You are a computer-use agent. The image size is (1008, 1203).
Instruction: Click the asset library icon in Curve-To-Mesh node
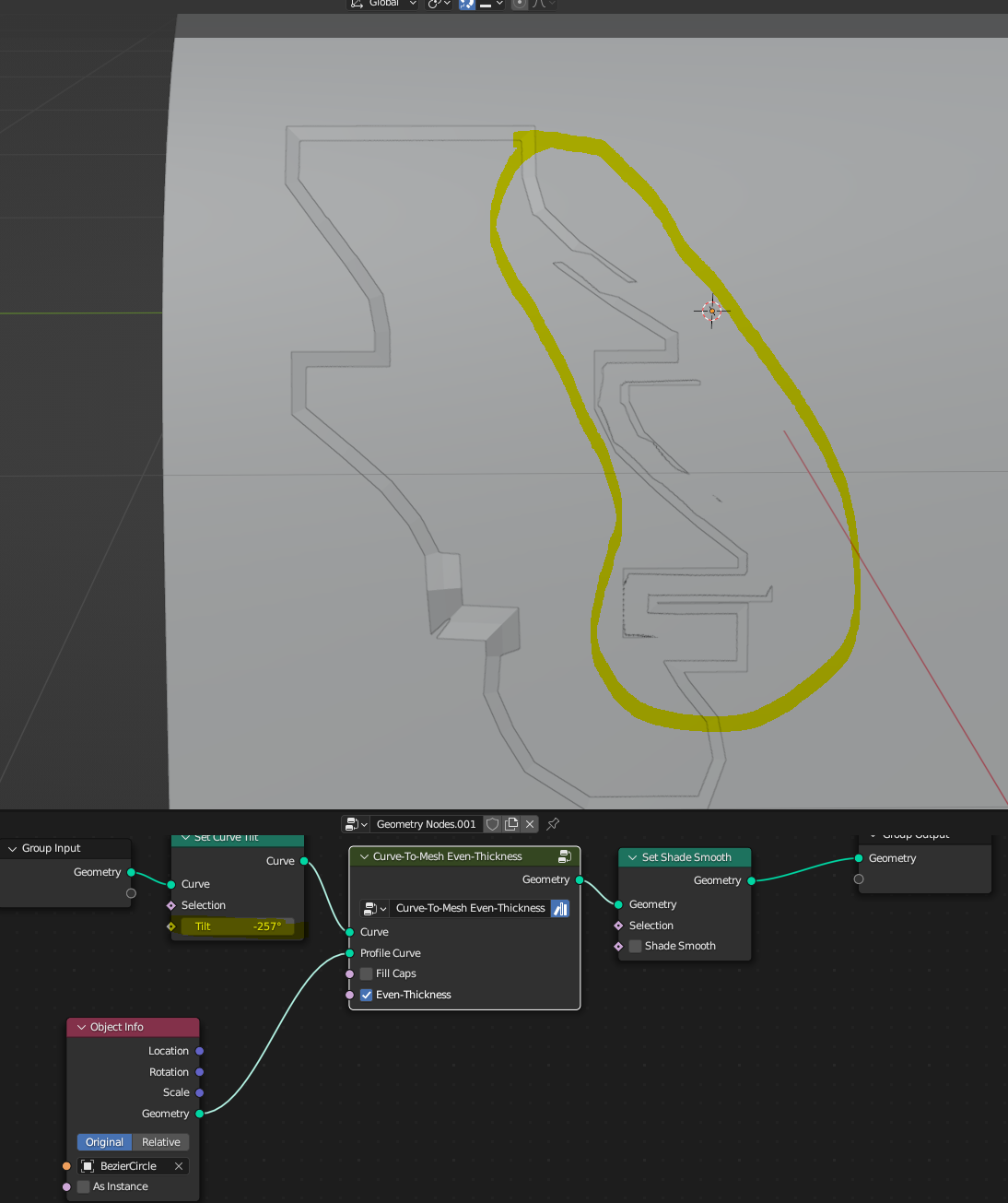(560, 909)
